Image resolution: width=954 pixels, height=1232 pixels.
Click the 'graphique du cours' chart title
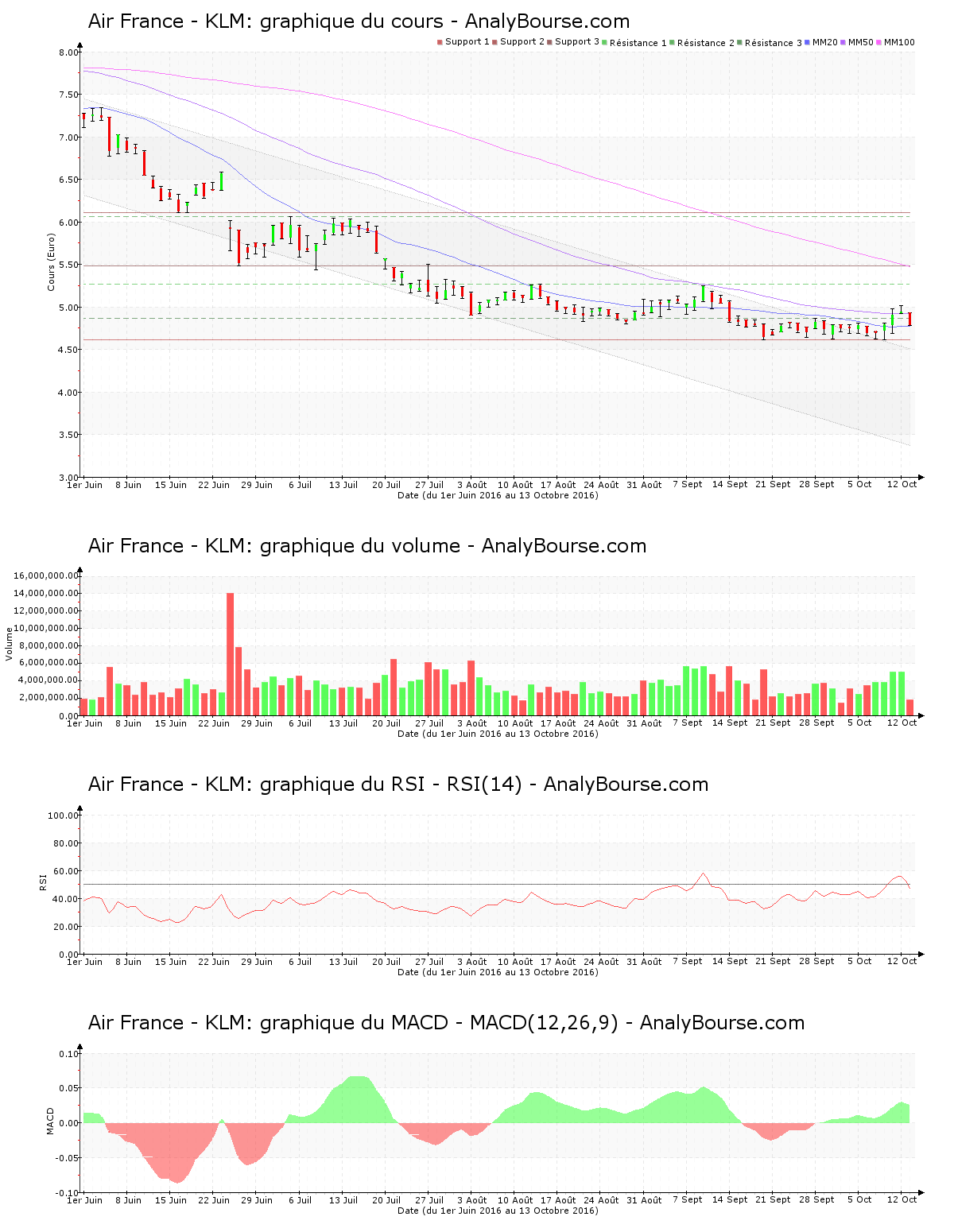(x=359, y=21)
